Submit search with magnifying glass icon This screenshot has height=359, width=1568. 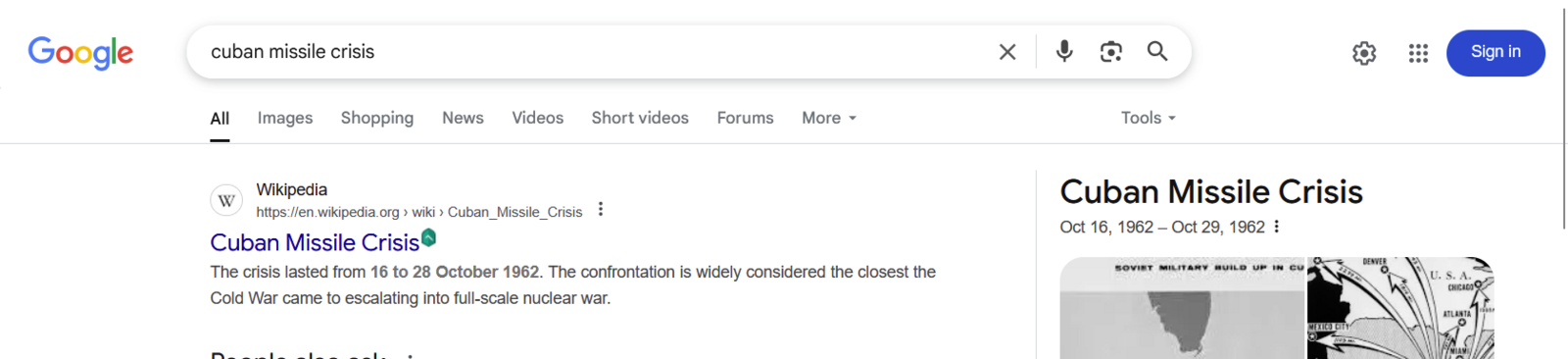coord(1157,51)
